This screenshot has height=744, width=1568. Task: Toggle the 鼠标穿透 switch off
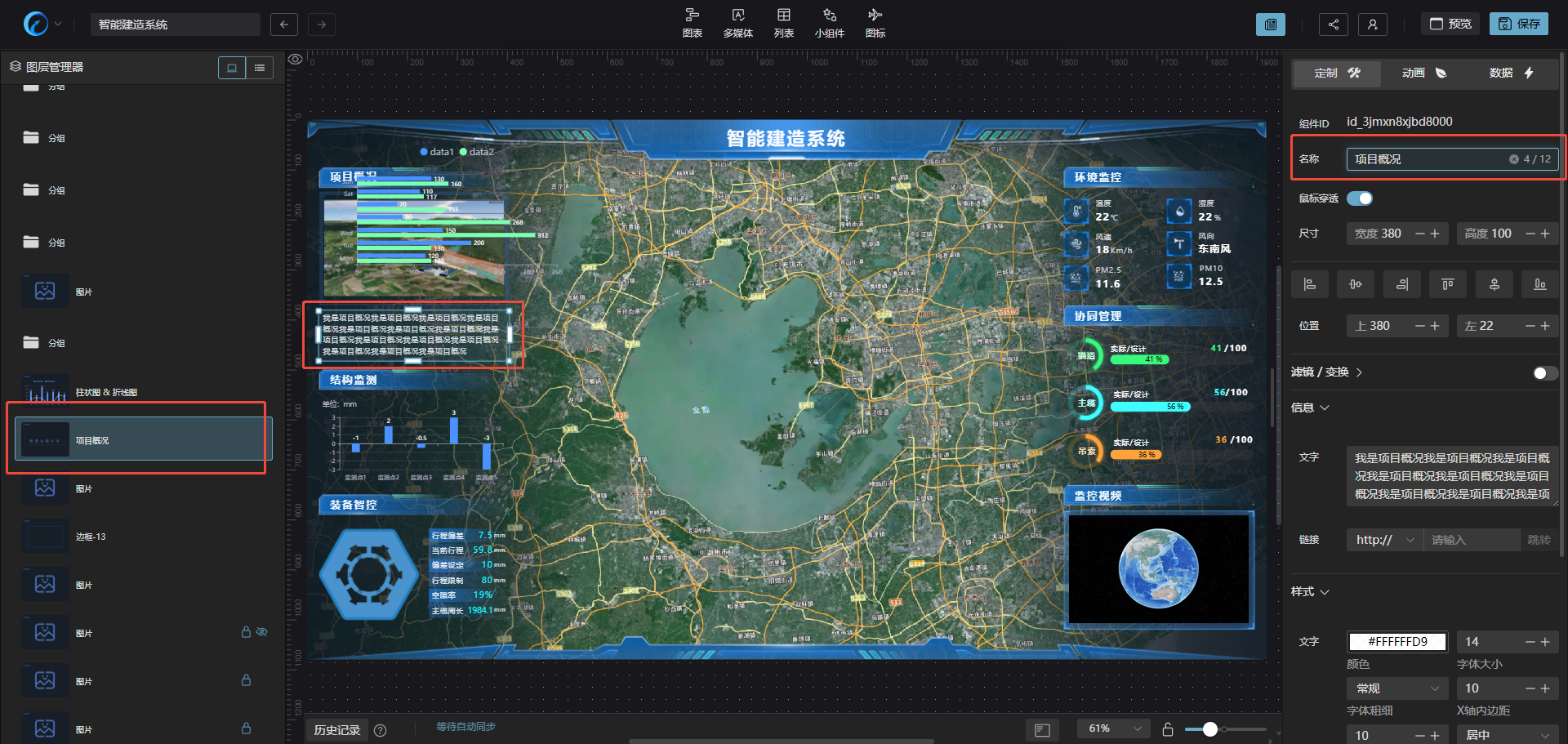(x=1360, y=198)
